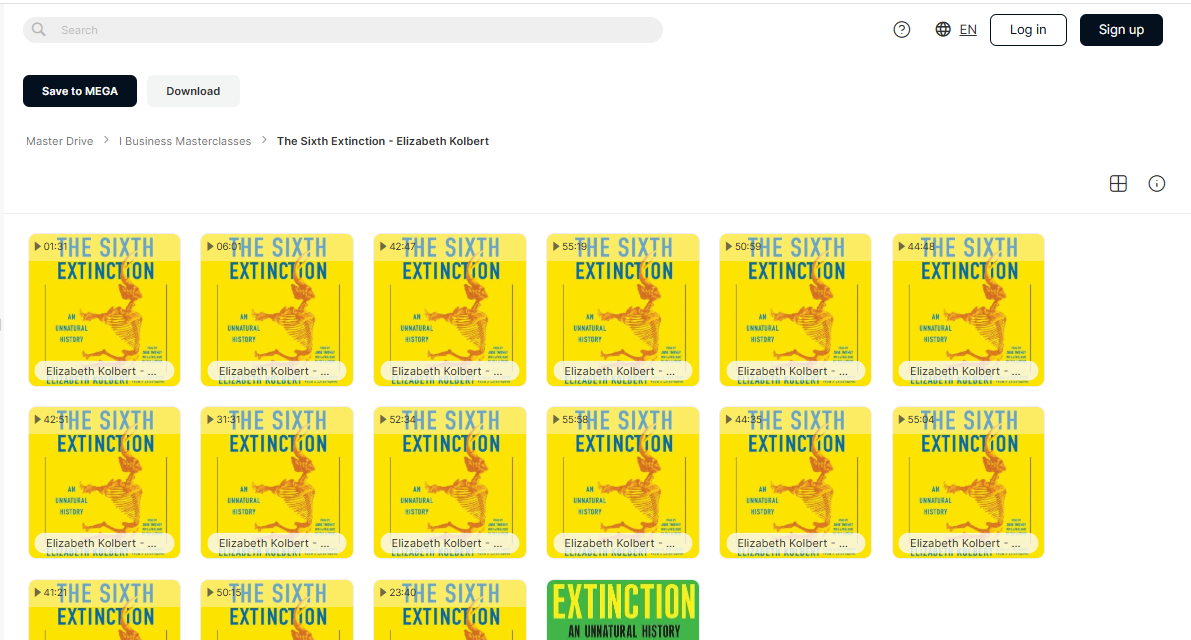Open the audio thumbnail with duration 31:31

pos(277,482)
